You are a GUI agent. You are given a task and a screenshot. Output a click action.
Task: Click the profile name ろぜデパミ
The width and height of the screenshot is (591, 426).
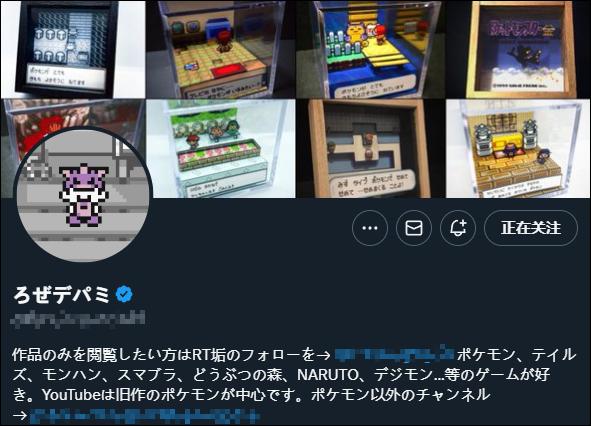tap(62, 295)
